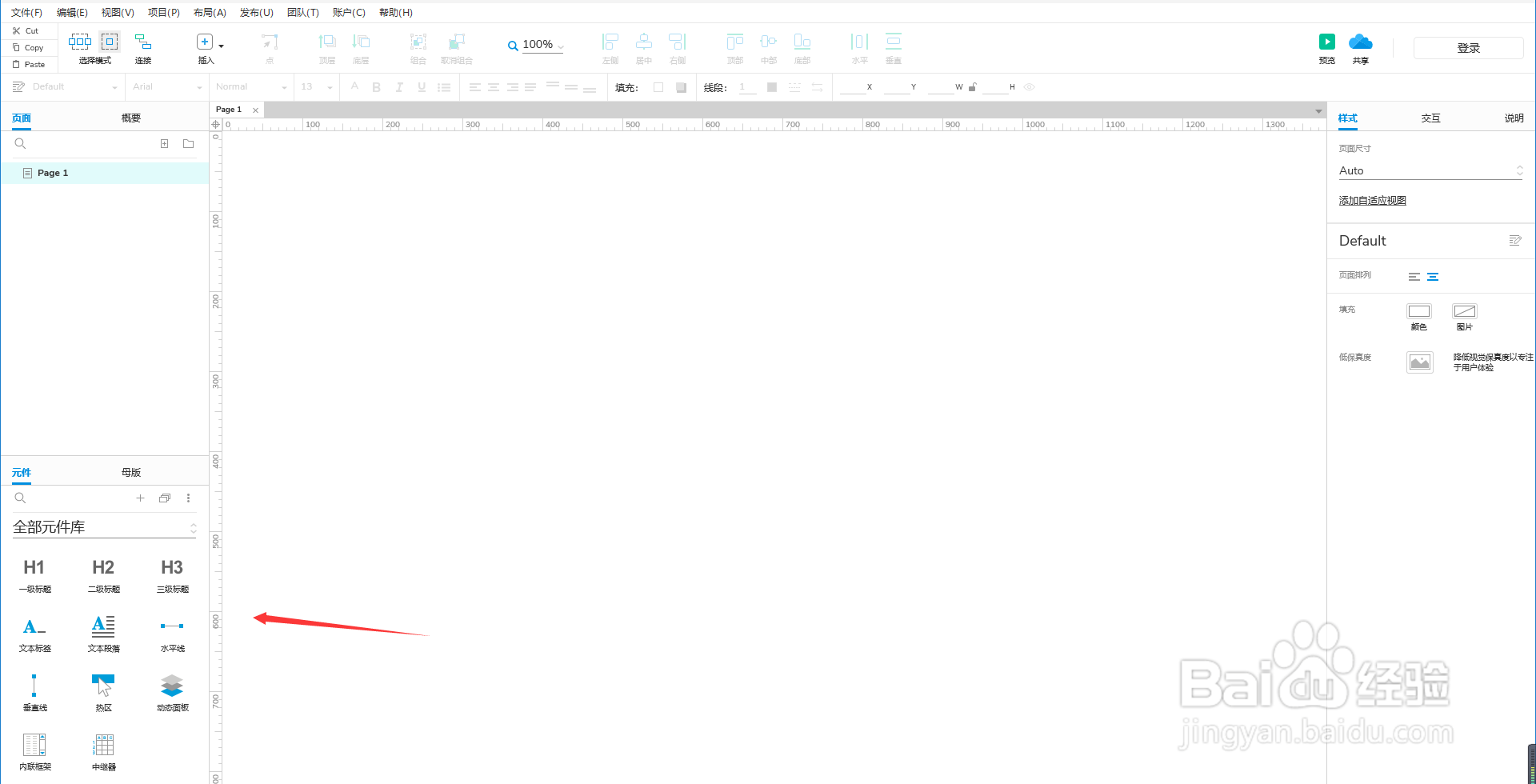This screenshot has width=1536, height=784.
Task: Click the 登录 login button
Action: [x=1468, y=48]
